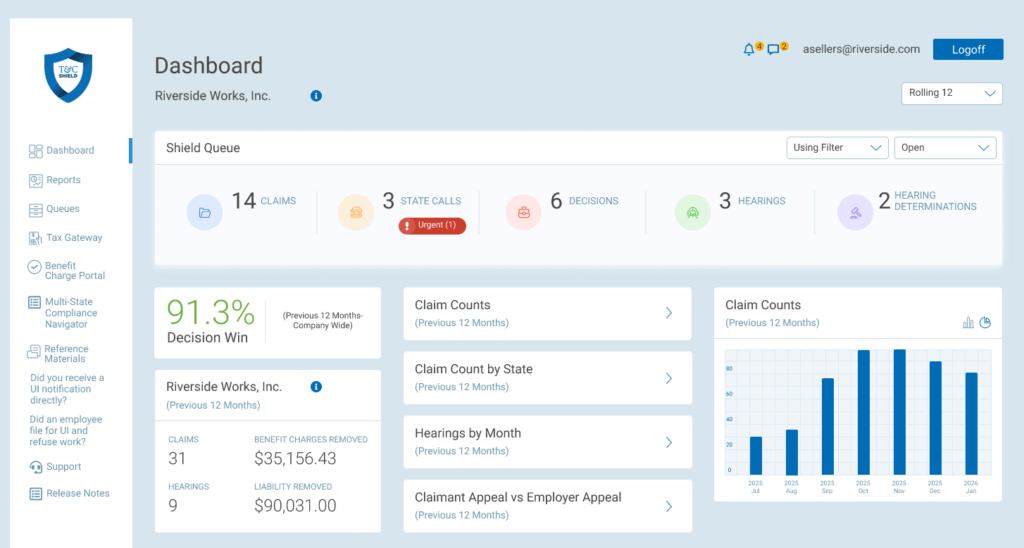1024x548 pixels.
Task: Click the 2025 Dec chart bar
Action: 935,418
